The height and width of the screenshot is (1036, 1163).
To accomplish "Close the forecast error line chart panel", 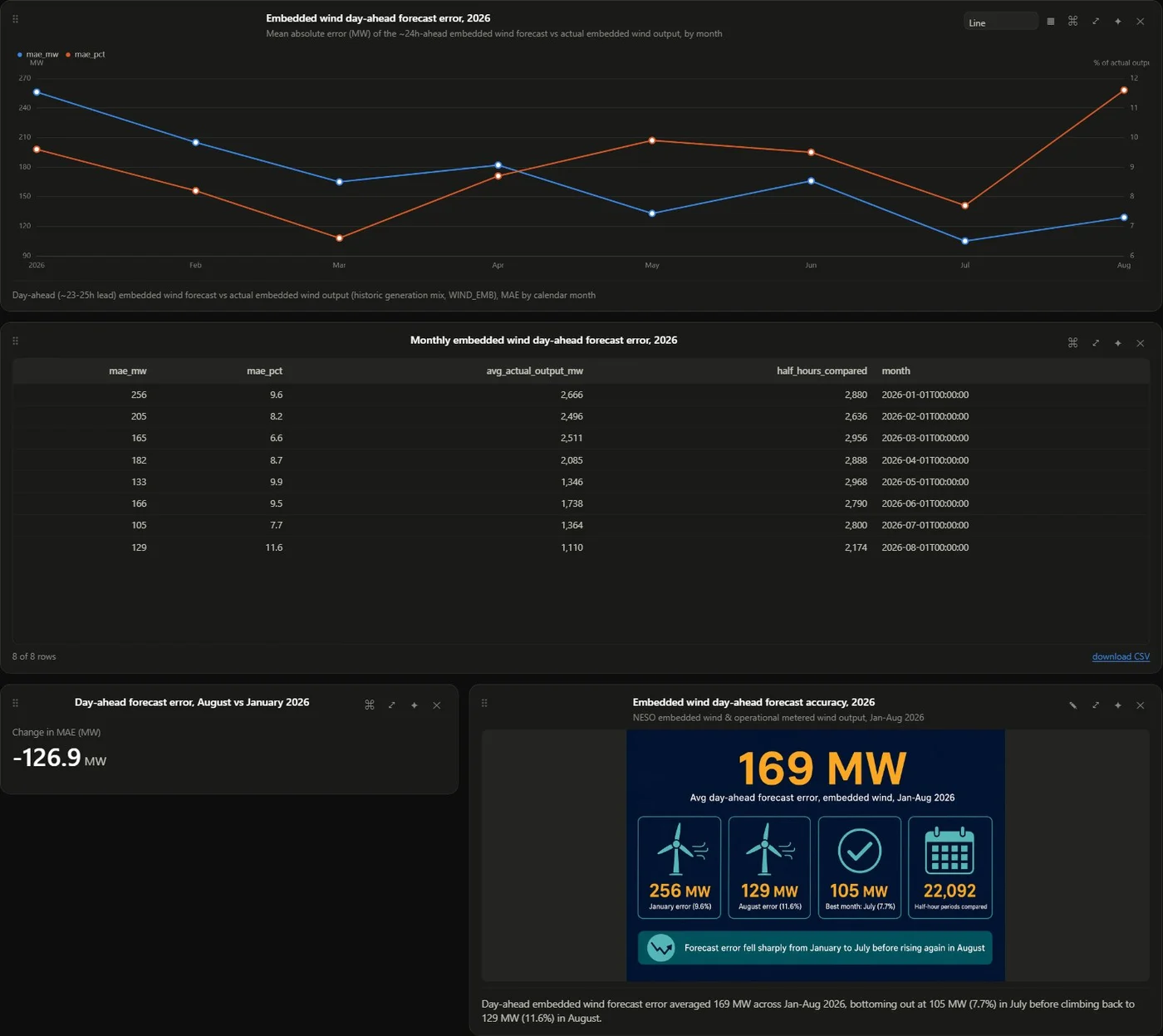I will (x=1141, y=22).
